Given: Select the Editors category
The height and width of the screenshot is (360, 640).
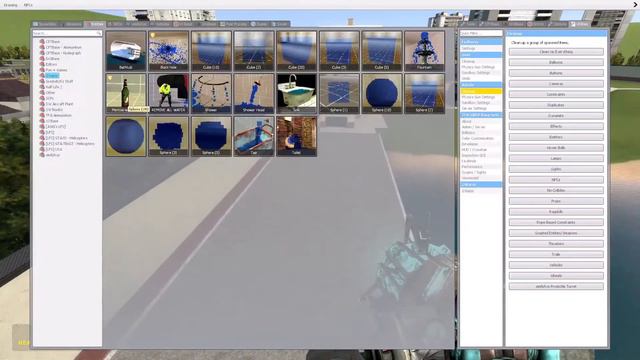Looking at the screenshot, I should [51, 64].
